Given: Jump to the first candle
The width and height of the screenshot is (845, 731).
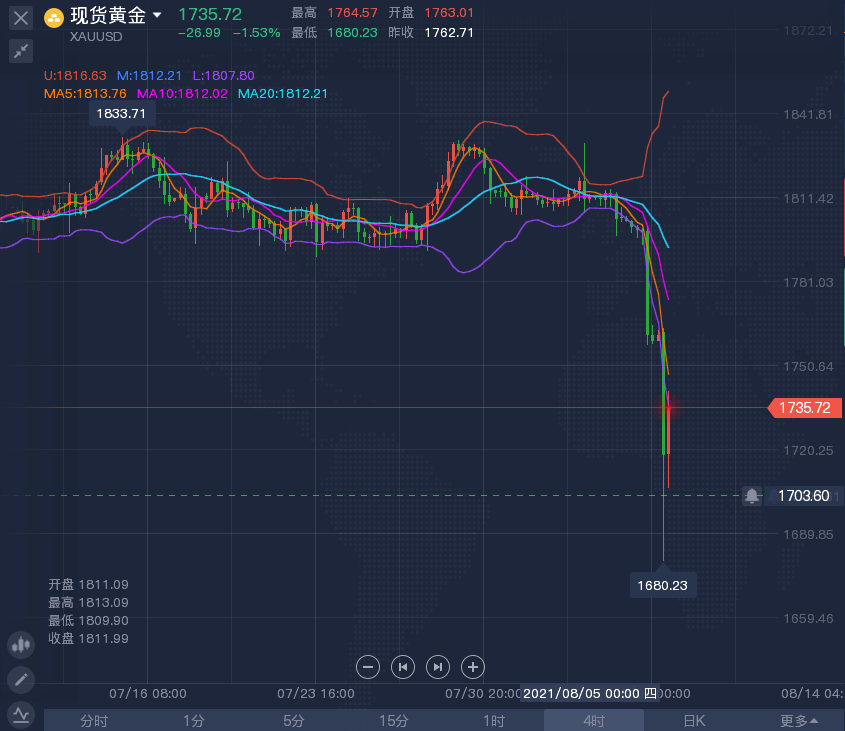Looking at the screenshot, I should [x=403, y=667].
